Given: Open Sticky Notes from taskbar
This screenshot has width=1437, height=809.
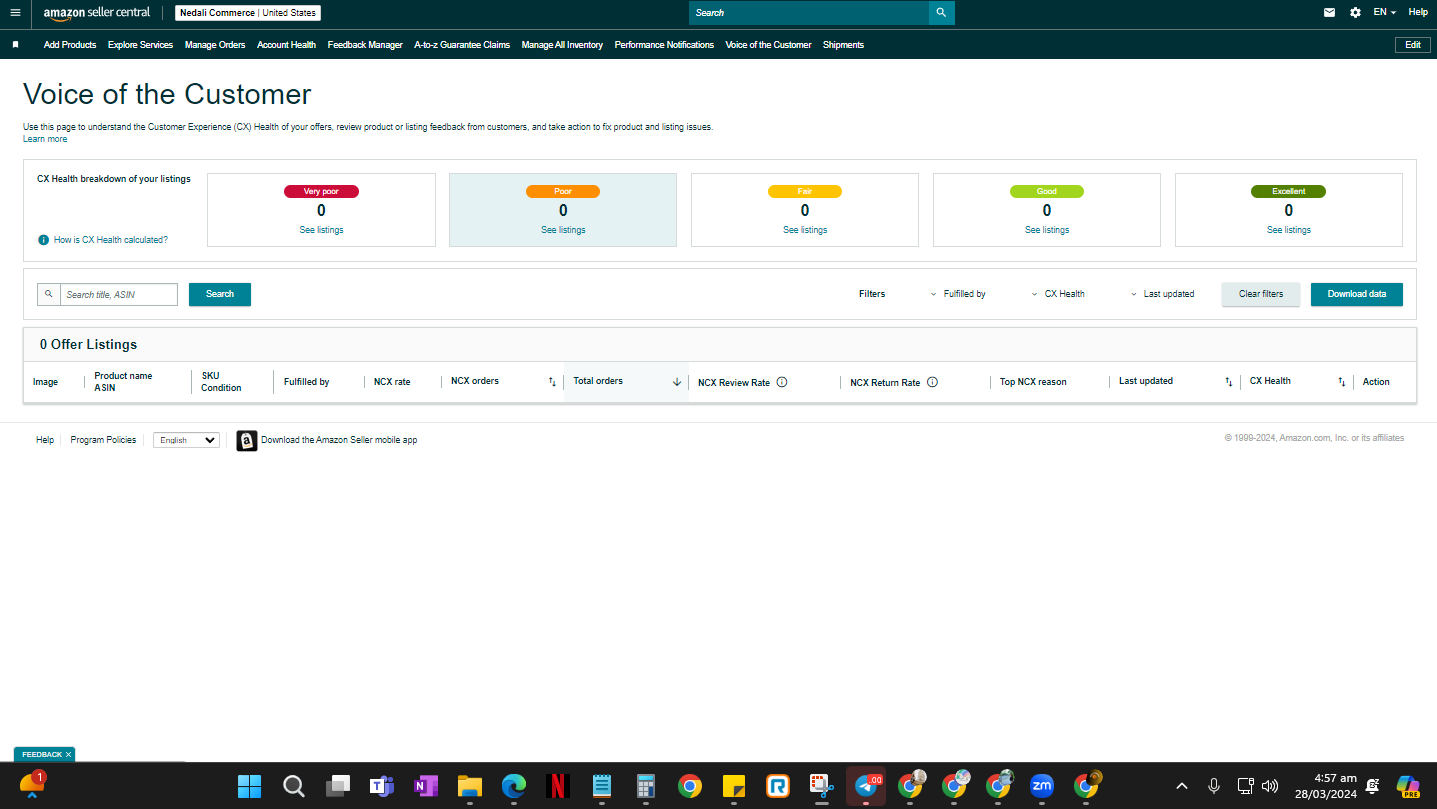Looking at the screenshot, I should 734,786.
